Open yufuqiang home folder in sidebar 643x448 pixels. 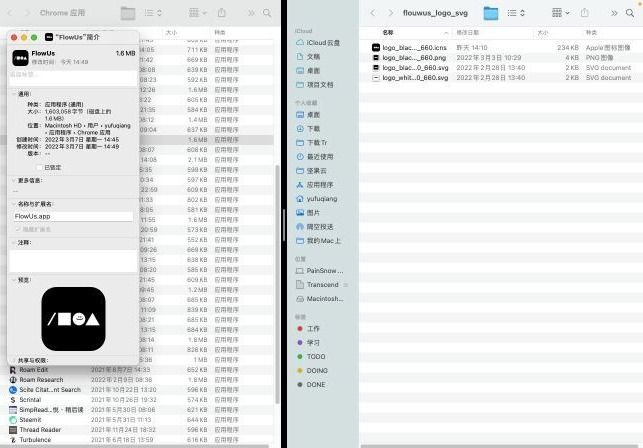pyautogui.click(x=317, y=199)
